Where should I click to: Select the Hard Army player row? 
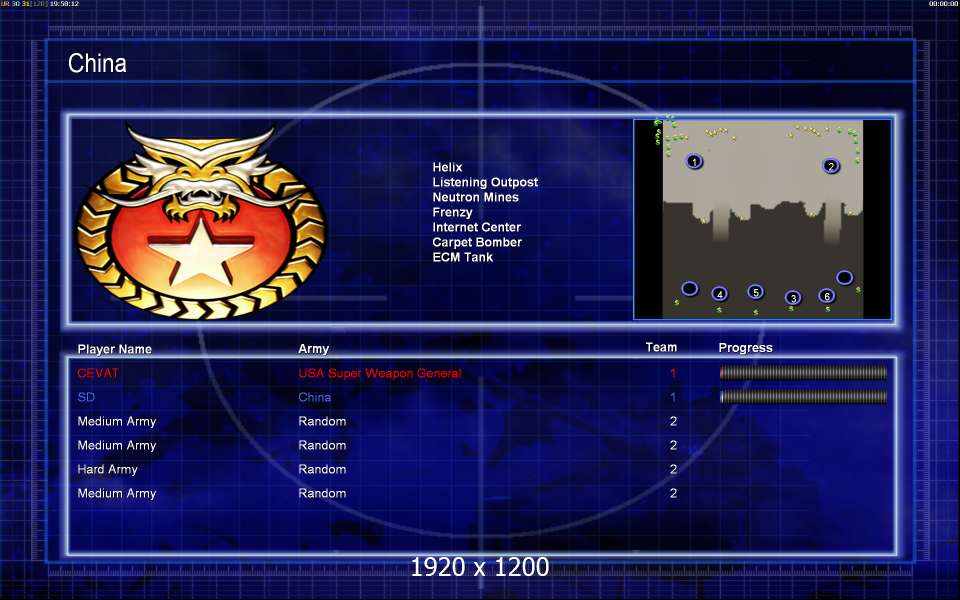coord(107,469)
